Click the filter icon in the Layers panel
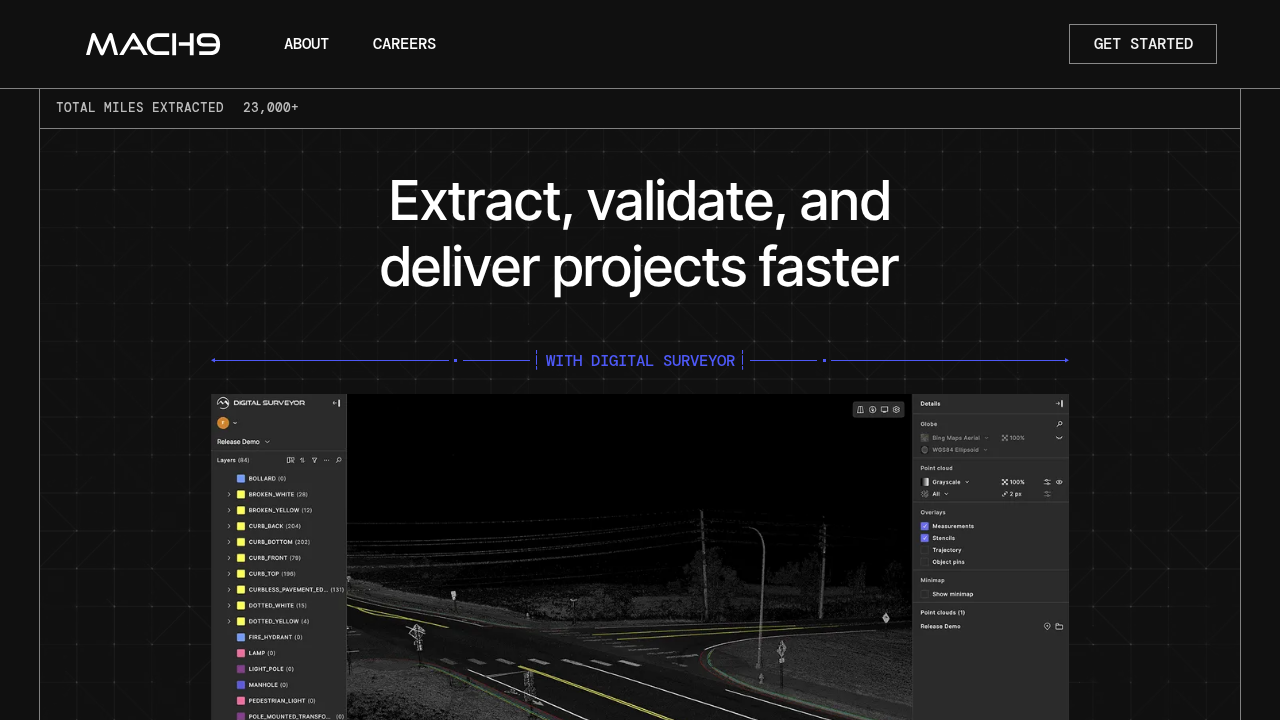The width and height of the screenshot is (1280, 720). [314, 459]
